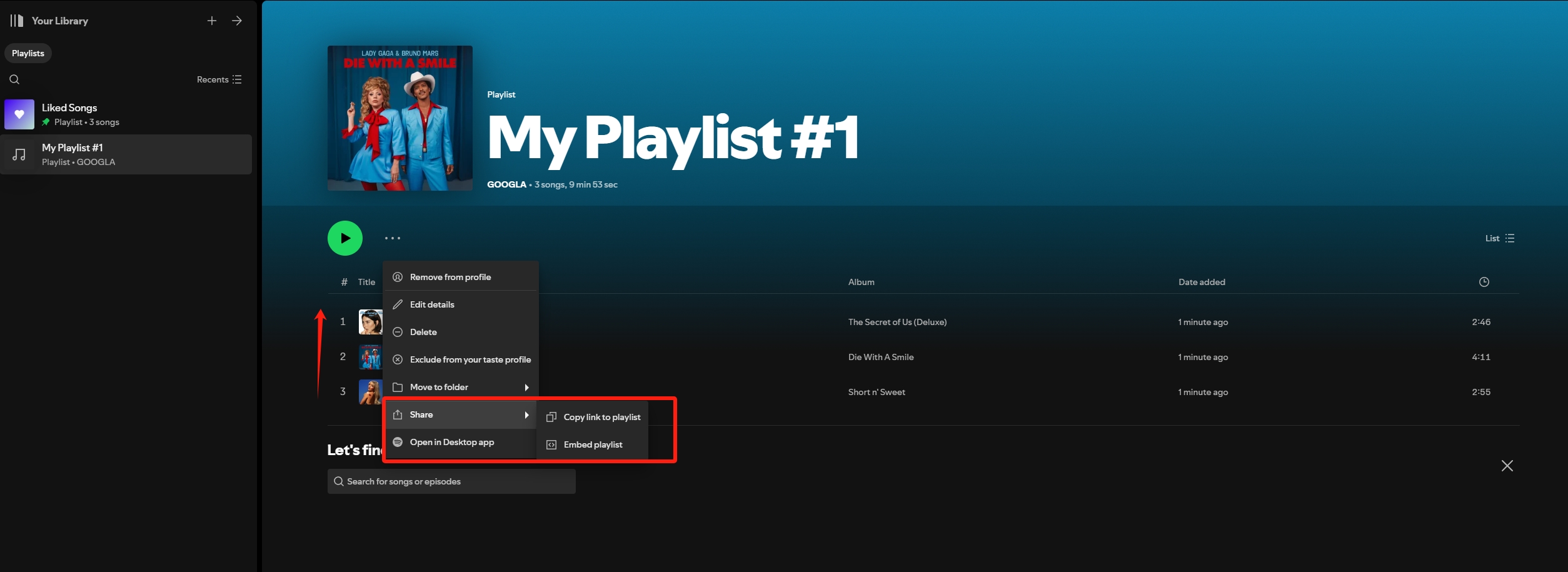
Task: Choose Delete from the context menu
Action: [x=461, y=332]
